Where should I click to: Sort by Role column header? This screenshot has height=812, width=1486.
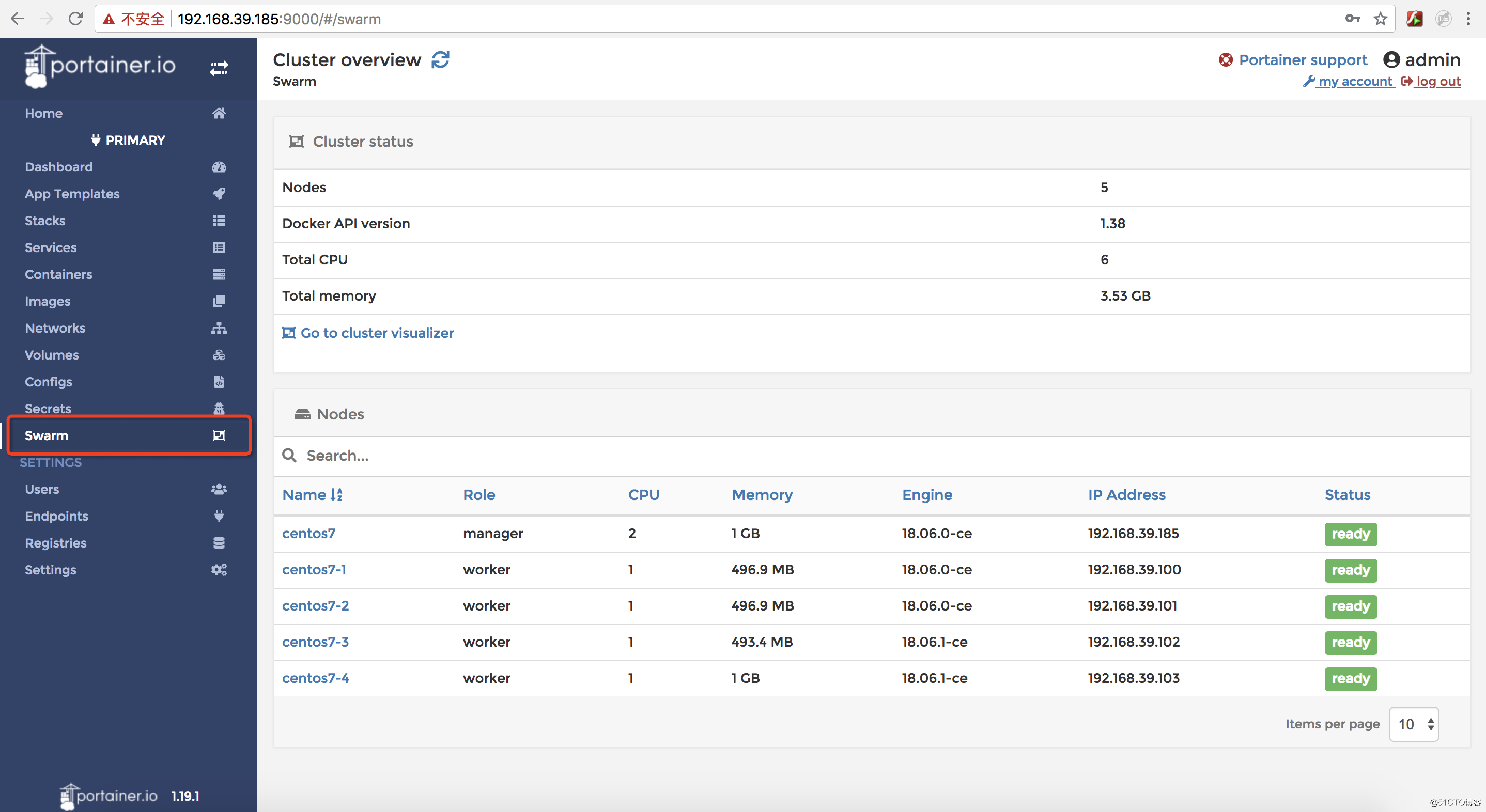[x=479, y=495]
